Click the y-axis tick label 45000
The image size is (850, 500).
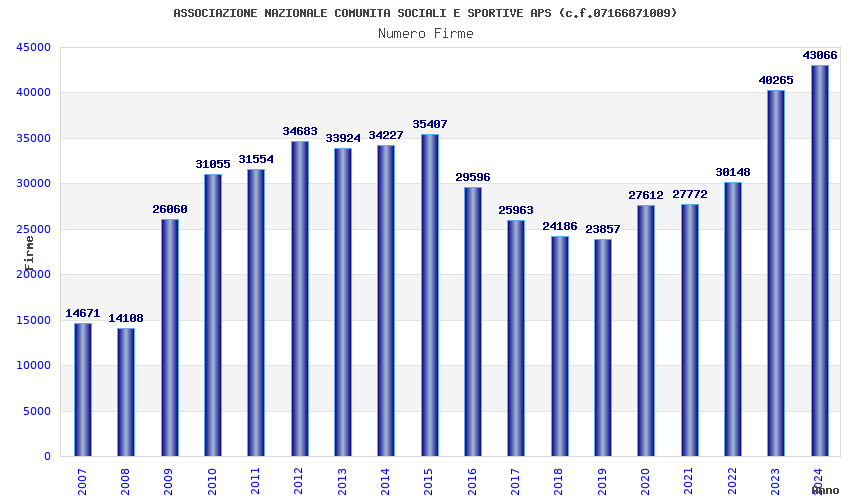tap(34, 48)
